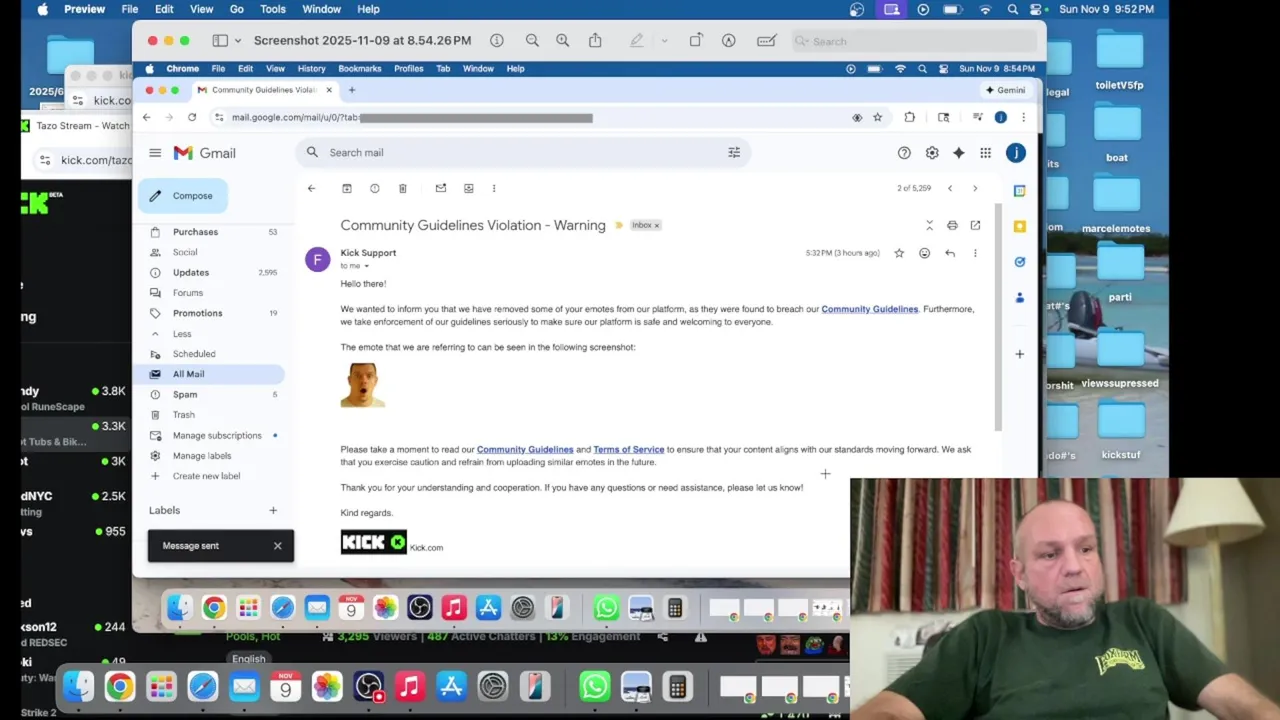The width and height of the screenshot is (1280, 720).
Task: Click the Share icon in Preview toolbar
Action: pyautogui.click(x=595, y=41)
